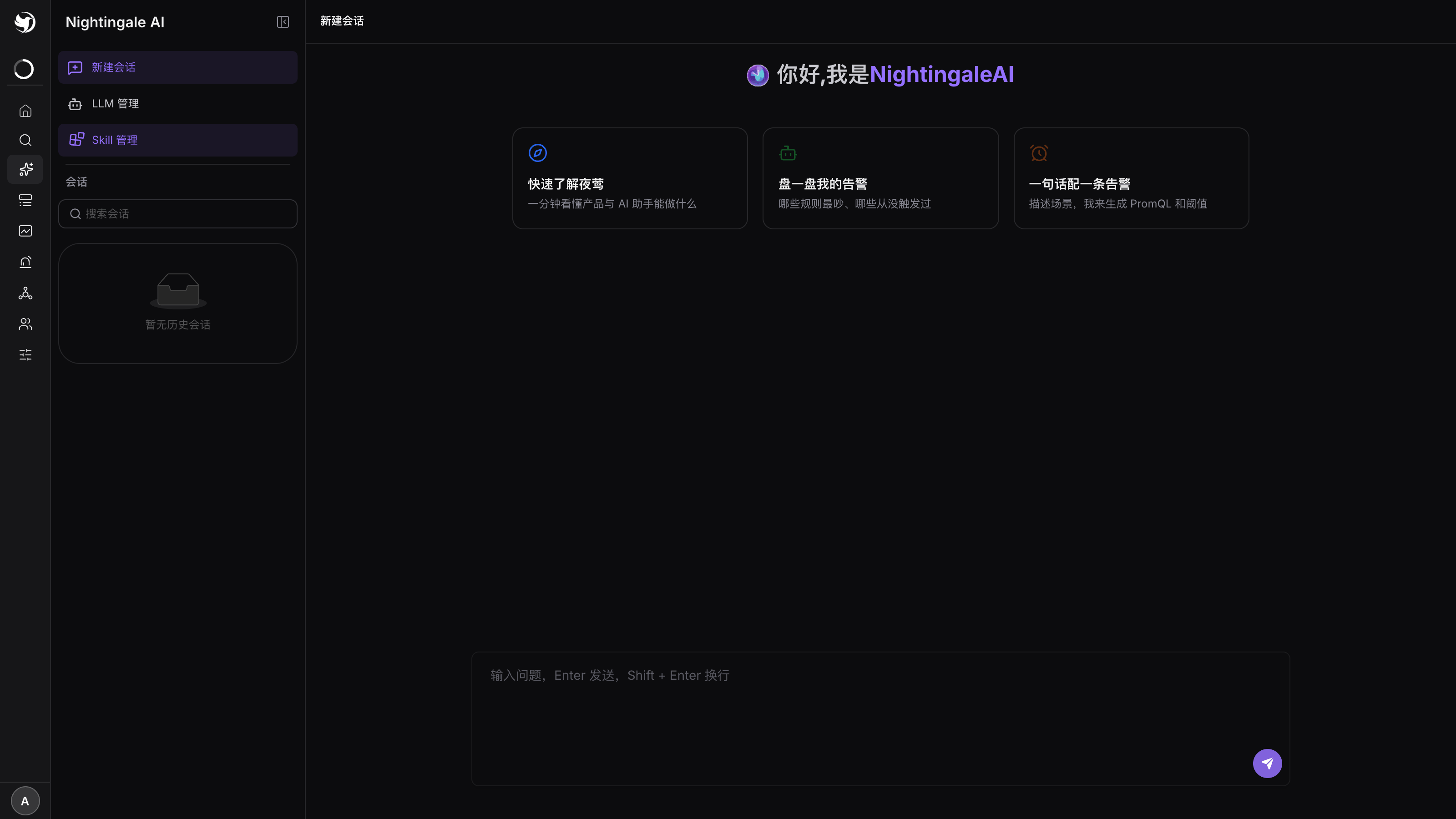This screenshot has width=1456, height=819.
Task: Click the 暂无历史会话 empty inbox text
Action: [178, 325]
